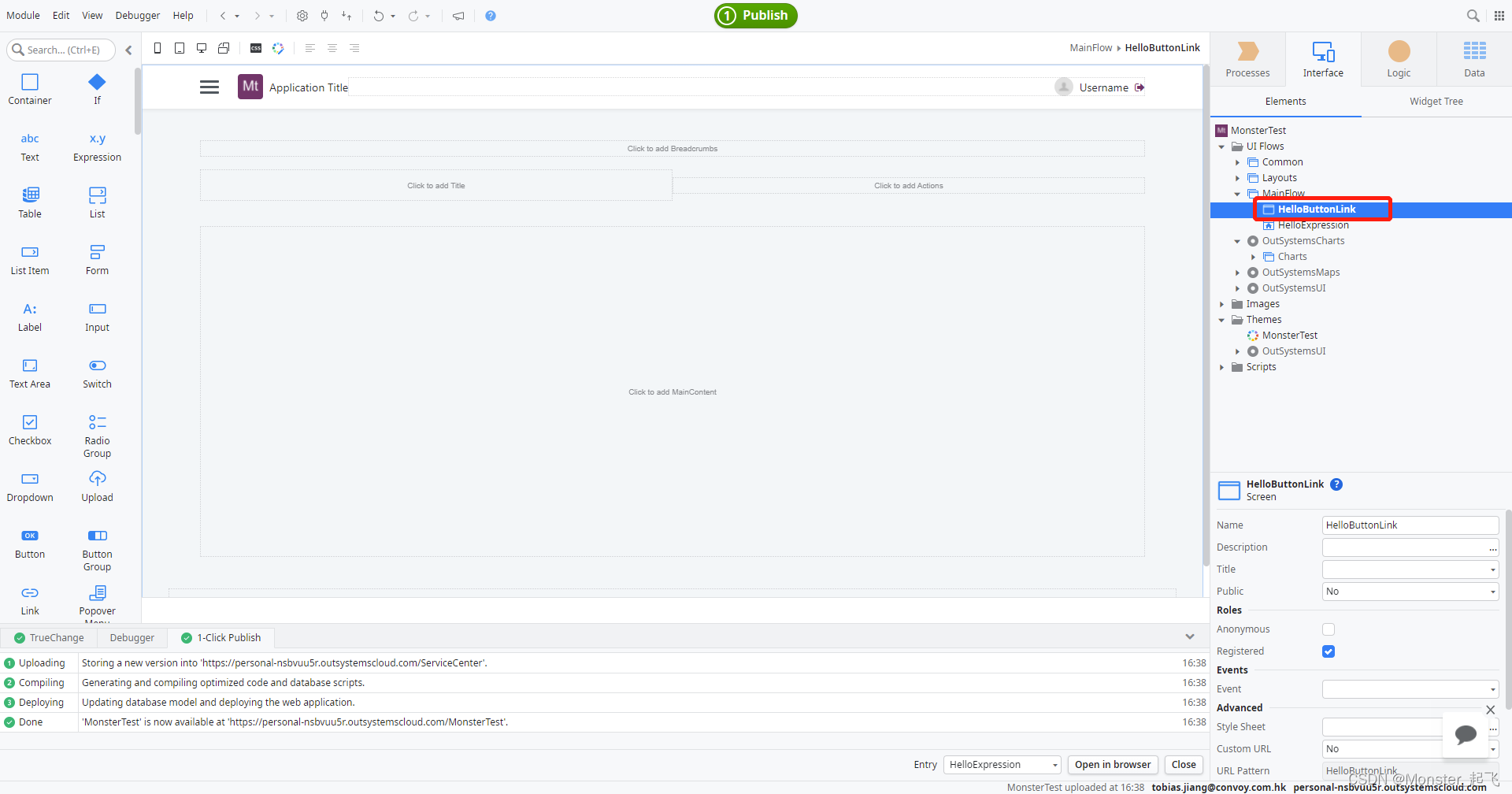Open the feedback megaphone icon
1512x794 pixels.
point(458,16)
